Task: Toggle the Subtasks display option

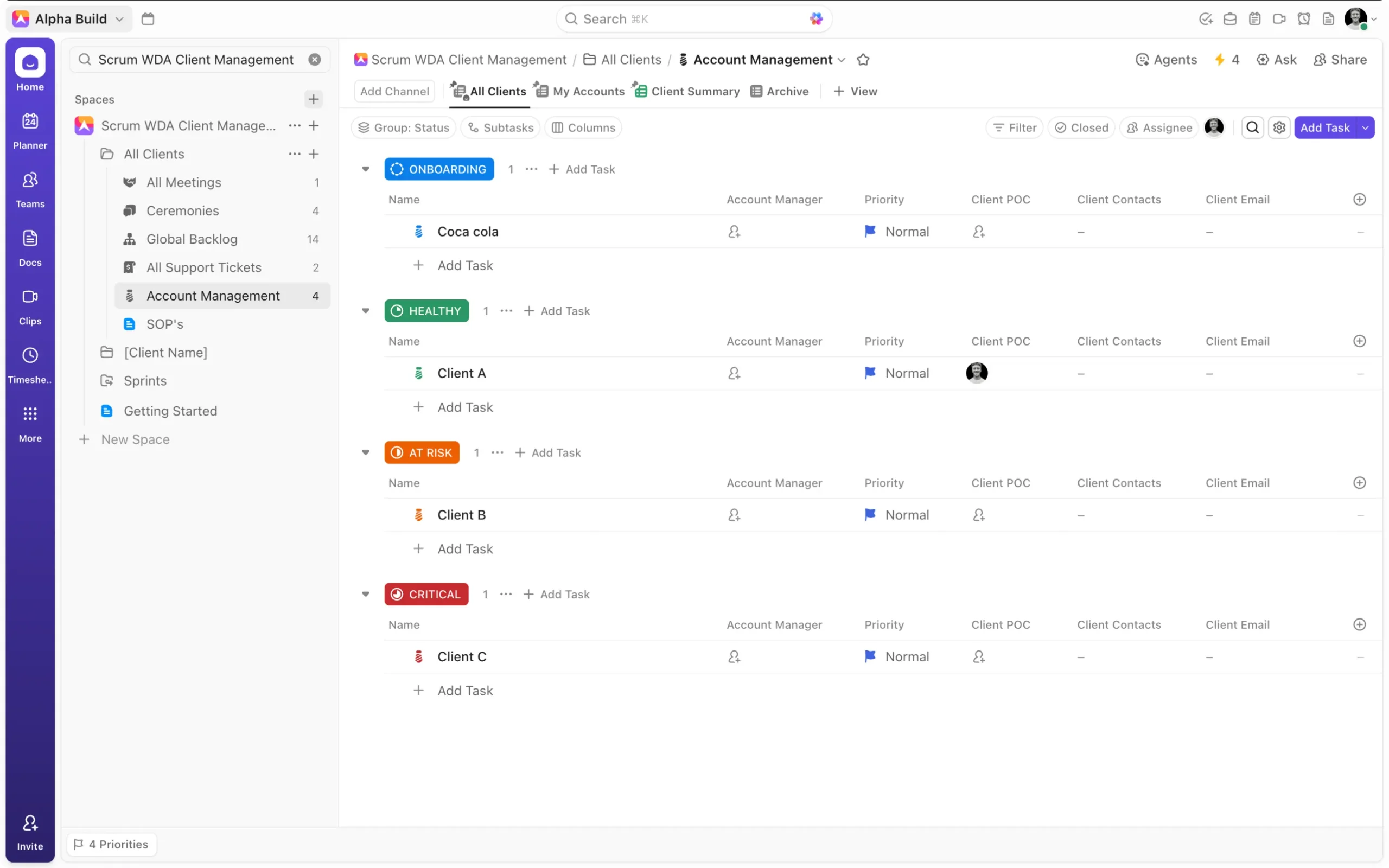Action: pos(500,127)
